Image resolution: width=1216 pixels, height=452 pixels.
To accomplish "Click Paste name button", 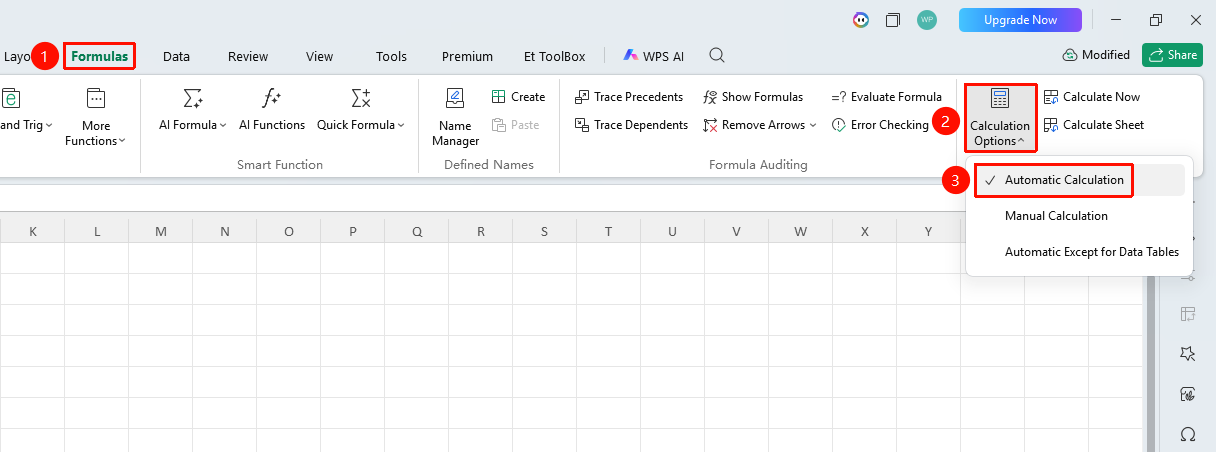I will pos(516,125).
